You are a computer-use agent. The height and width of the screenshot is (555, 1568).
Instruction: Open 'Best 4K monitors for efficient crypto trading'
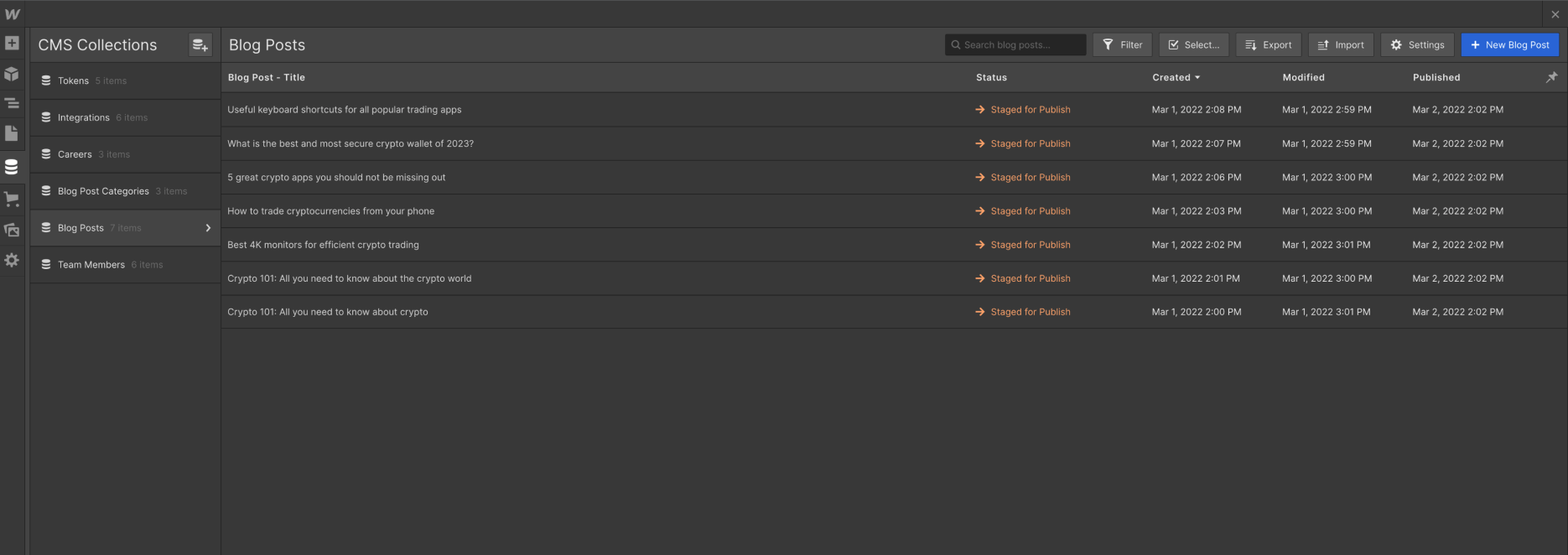[x=323, y=245]
